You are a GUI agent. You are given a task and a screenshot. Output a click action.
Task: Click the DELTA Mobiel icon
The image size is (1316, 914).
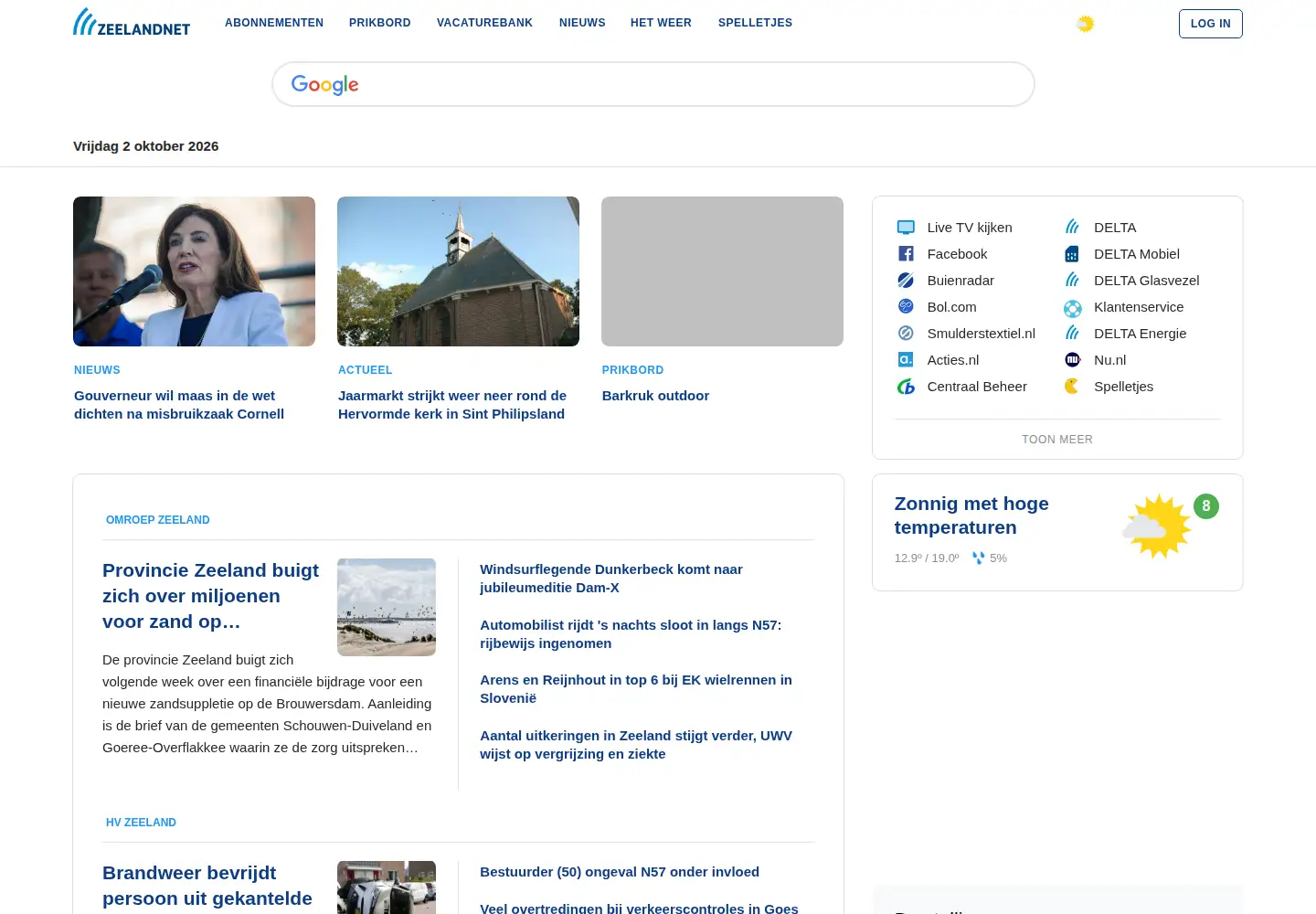(x=1072, y=254)
